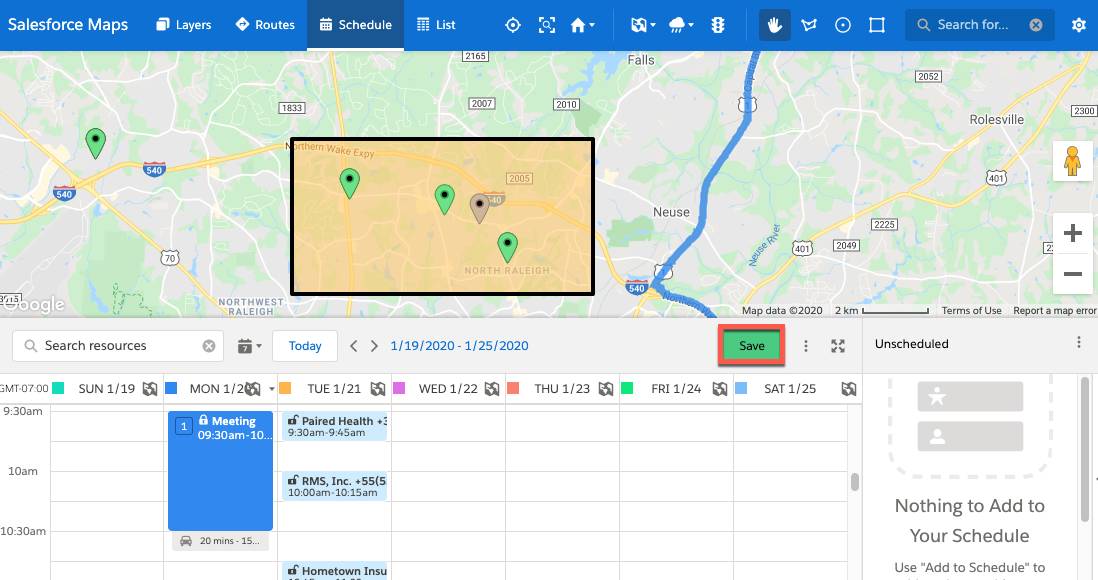Zoom in the map with plus button
The height and width of the screenshot is (580, 1098).
click(1072, 233)
